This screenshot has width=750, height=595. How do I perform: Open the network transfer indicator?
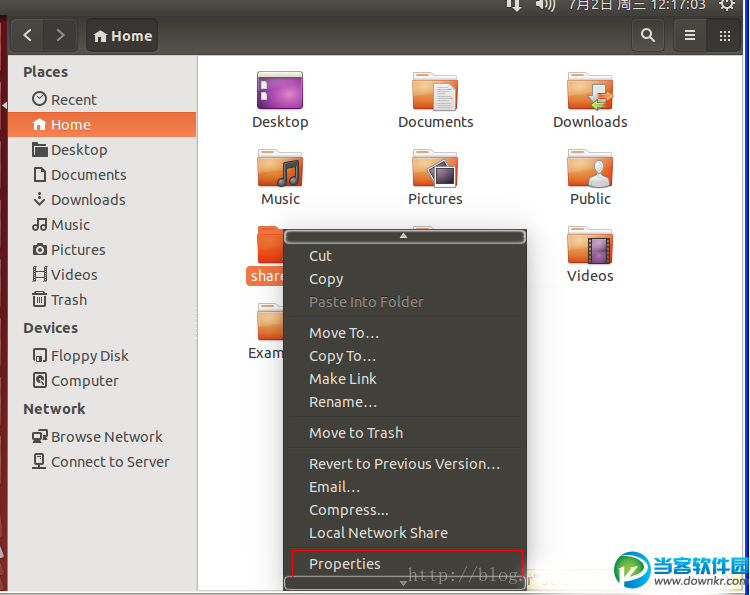(x=514, y=5)
